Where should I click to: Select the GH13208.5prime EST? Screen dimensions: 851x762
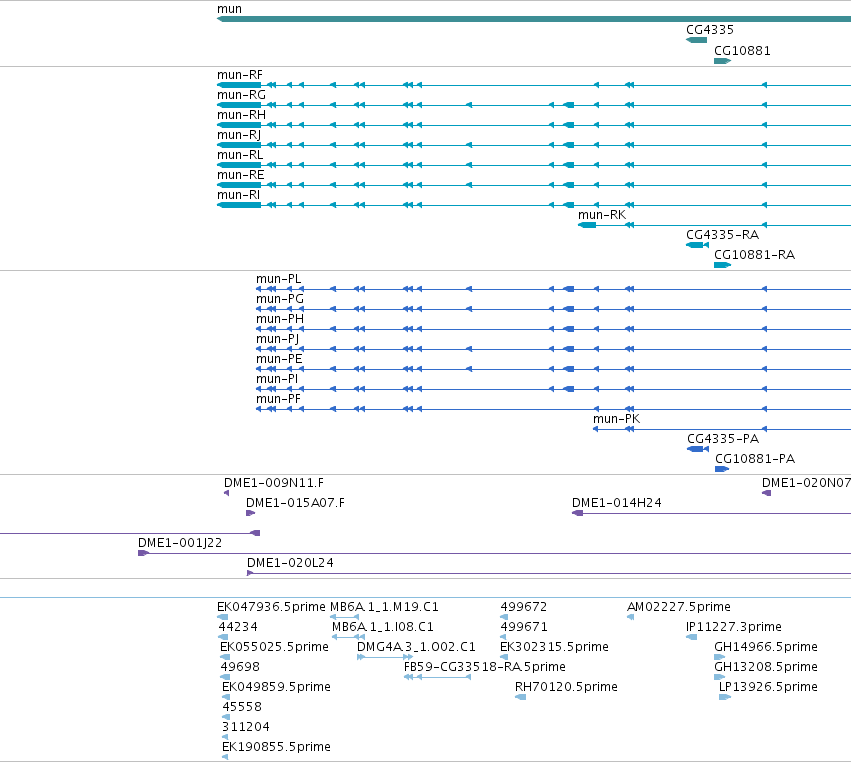[720, 677]
